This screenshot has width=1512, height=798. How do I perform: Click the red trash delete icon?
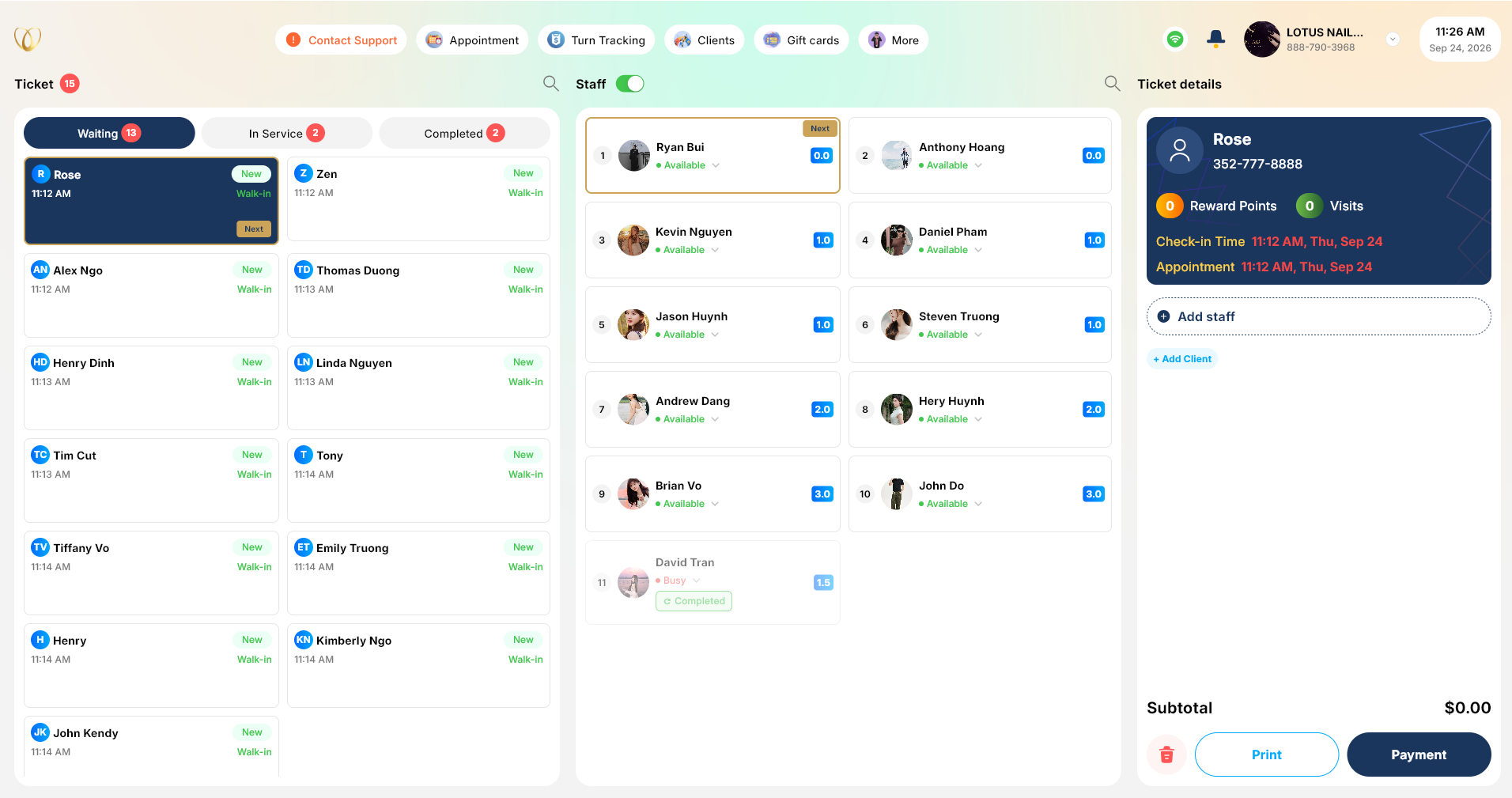tap(1166, 755)
